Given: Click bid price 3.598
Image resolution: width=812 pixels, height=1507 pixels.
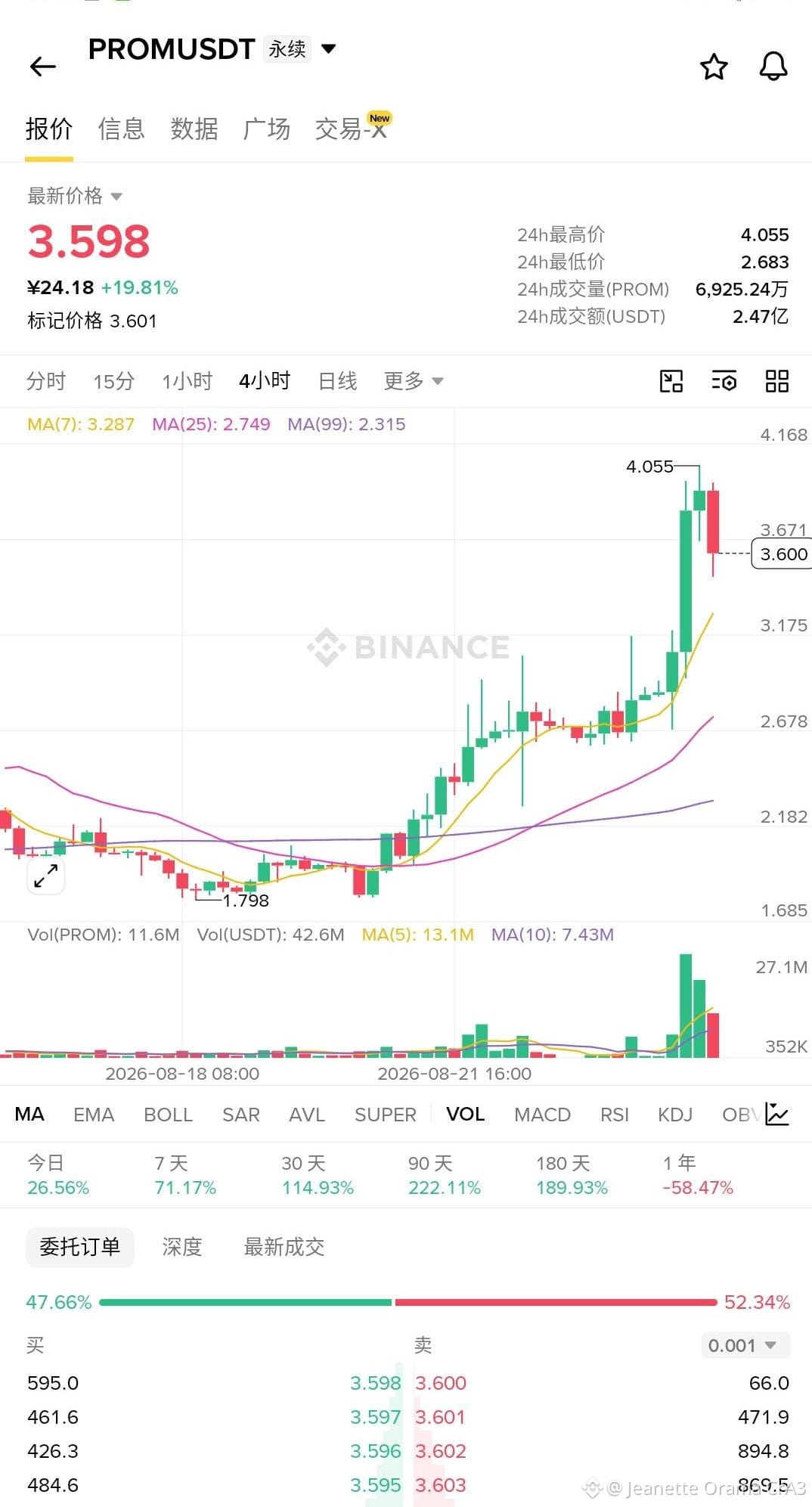Looking at the screenshot, I should [x=376, y=1383].
